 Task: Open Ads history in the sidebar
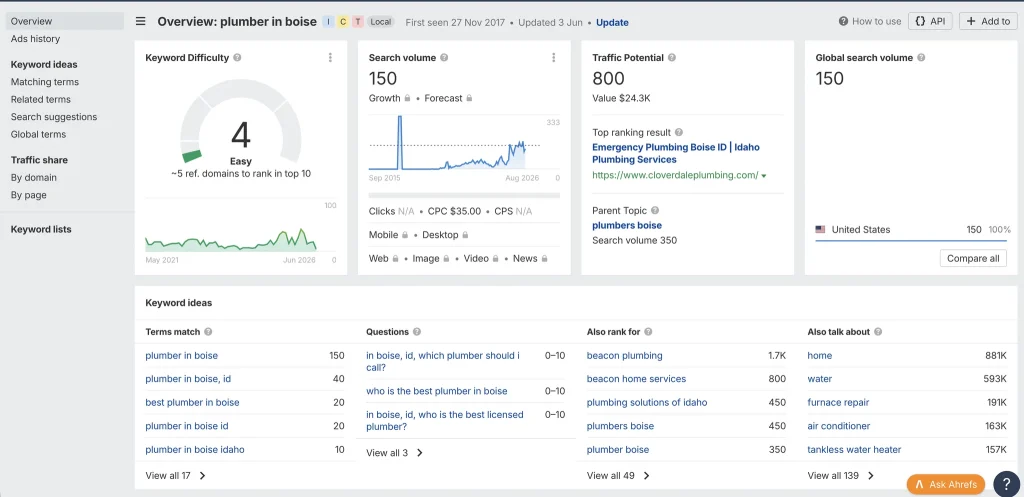click(35, 39)
